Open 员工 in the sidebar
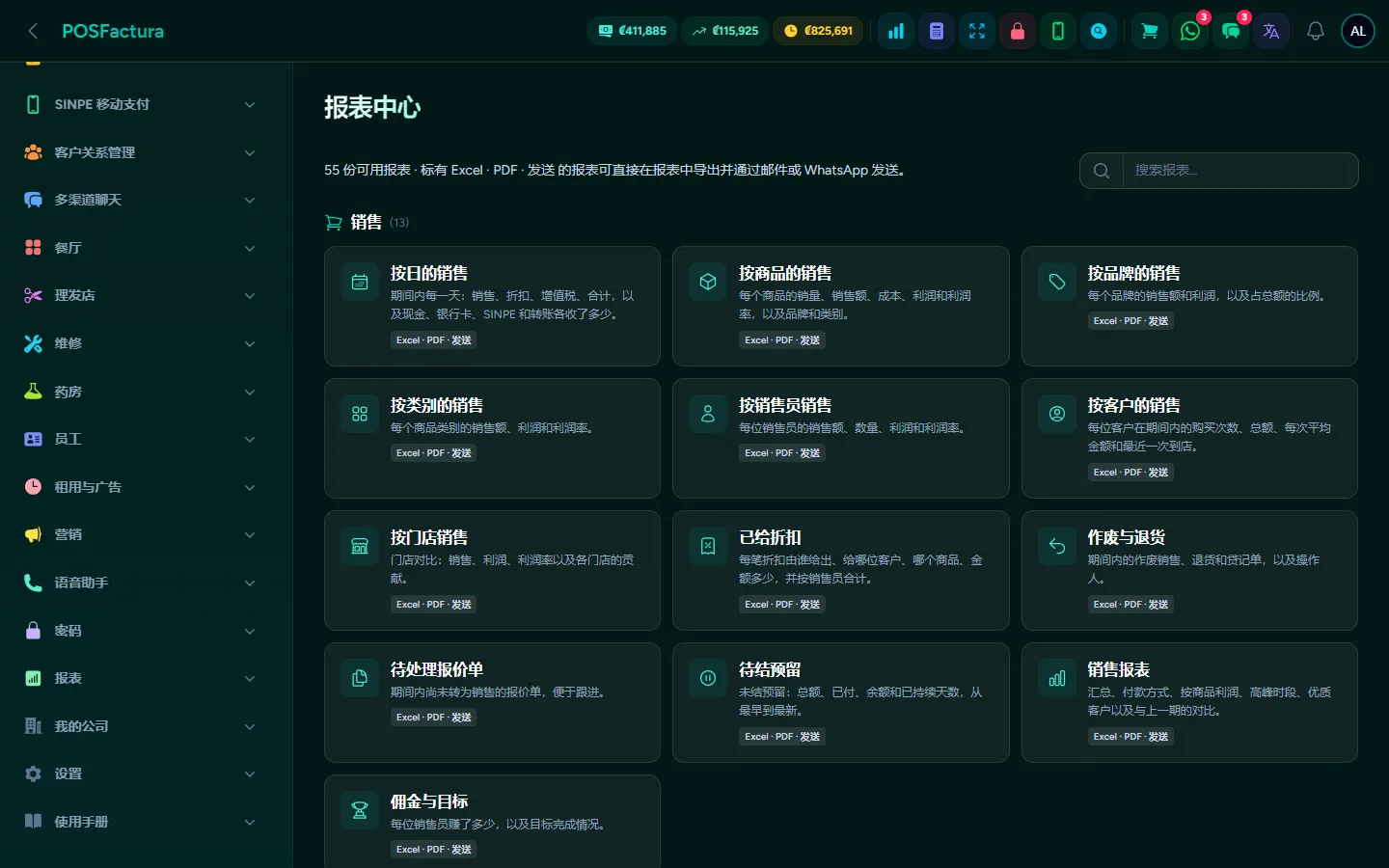The width and height of the screenshot is (1389, 868). 141,439
